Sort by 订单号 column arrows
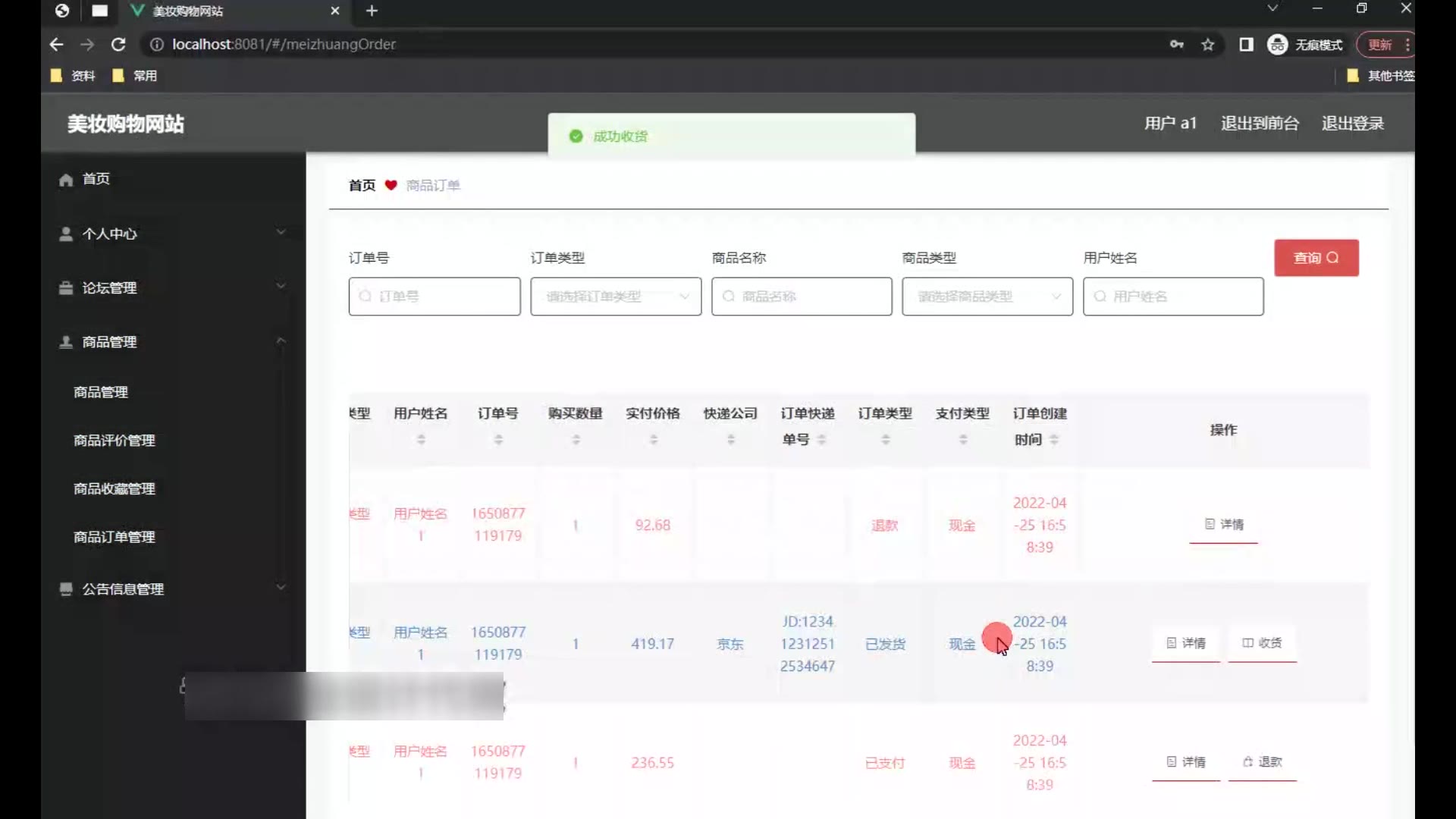The width and height of the screenshot is (1456, 819). 498,439
